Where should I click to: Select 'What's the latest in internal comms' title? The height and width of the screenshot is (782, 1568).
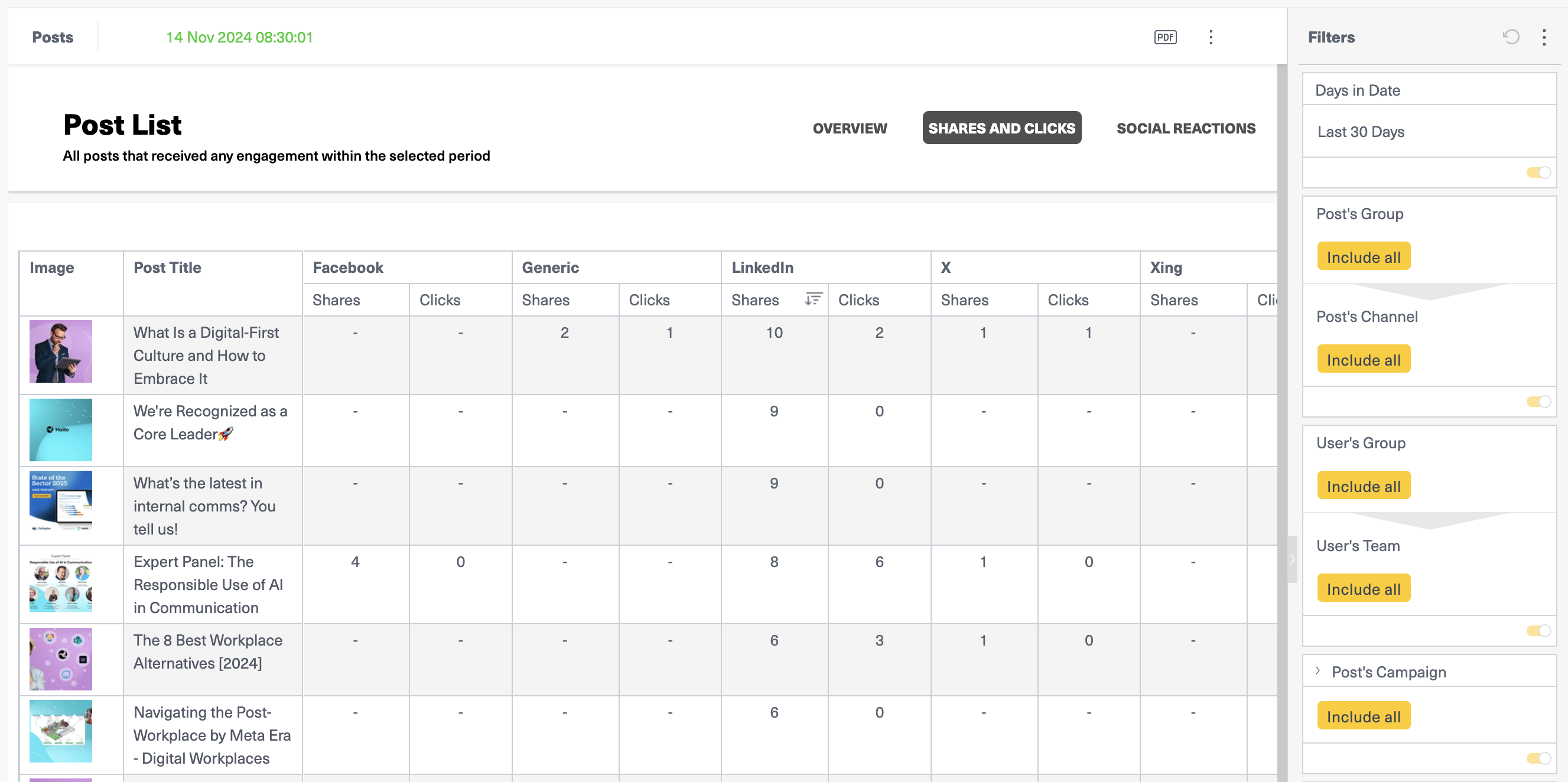pos(204,506)
